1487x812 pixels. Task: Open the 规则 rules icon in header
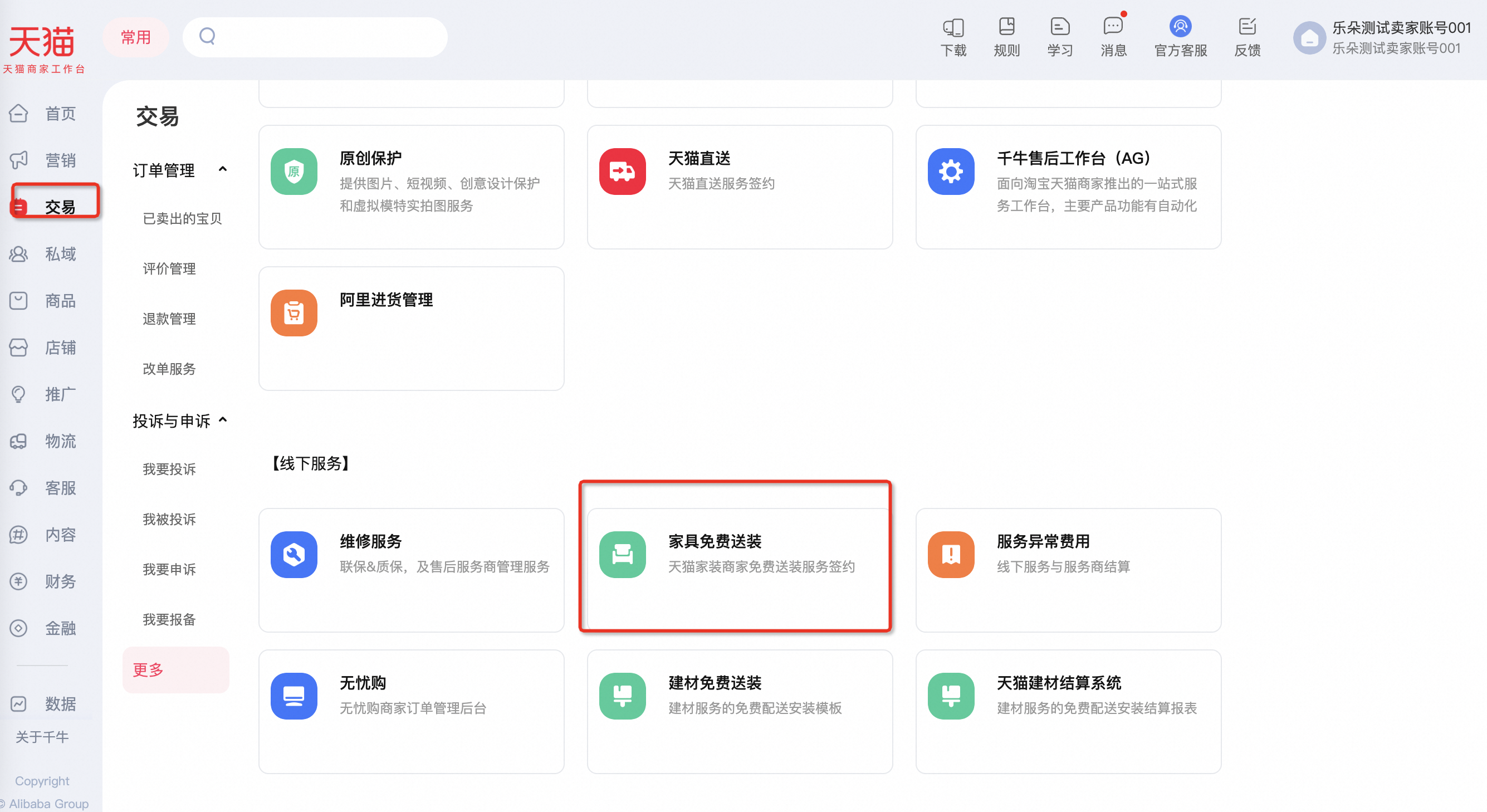click(1007, 26)
